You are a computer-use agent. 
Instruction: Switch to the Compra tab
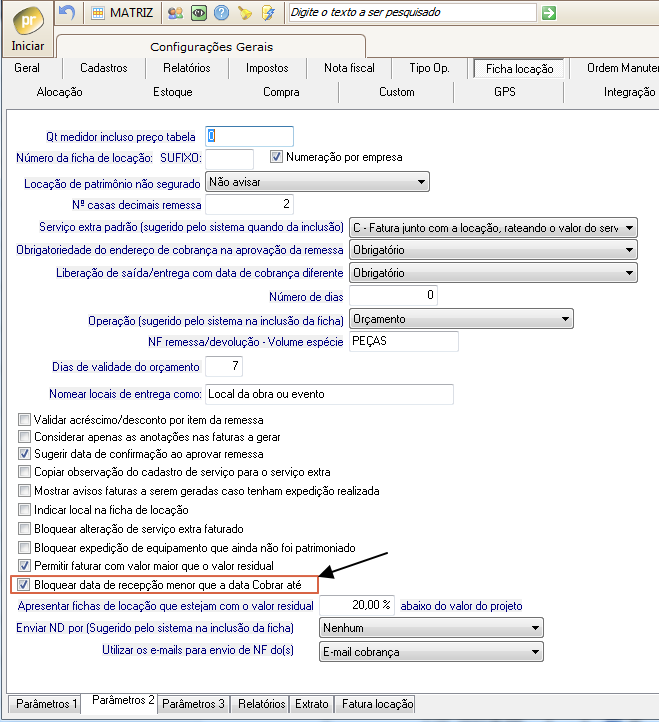(281, 92)
